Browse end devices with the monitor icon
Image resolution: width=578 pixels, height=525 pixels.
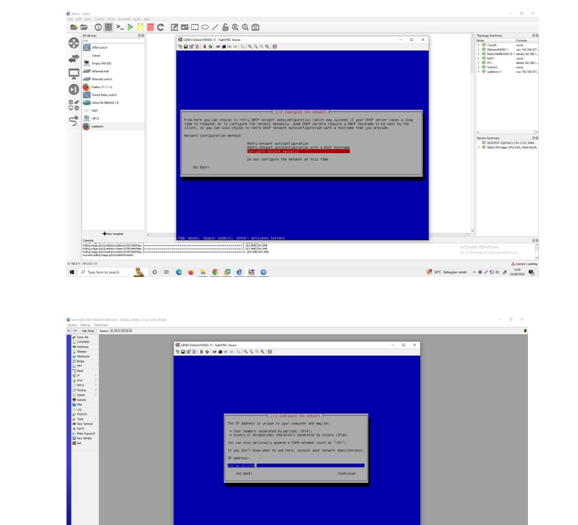[74, 74]
